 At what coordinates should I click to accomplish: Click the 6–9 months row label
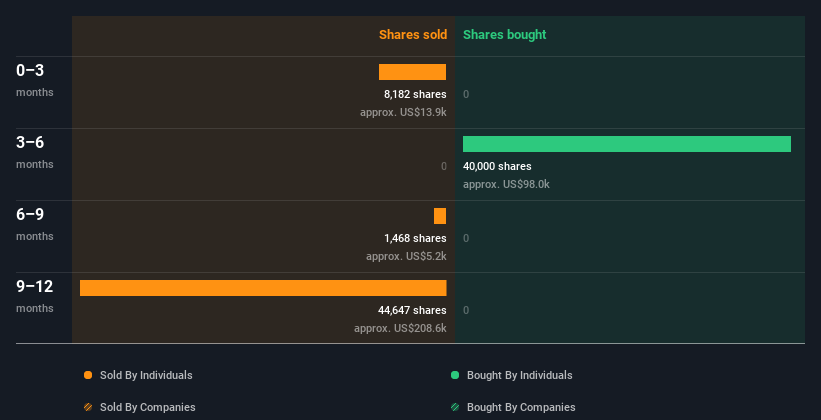click(x=35, y=224)
